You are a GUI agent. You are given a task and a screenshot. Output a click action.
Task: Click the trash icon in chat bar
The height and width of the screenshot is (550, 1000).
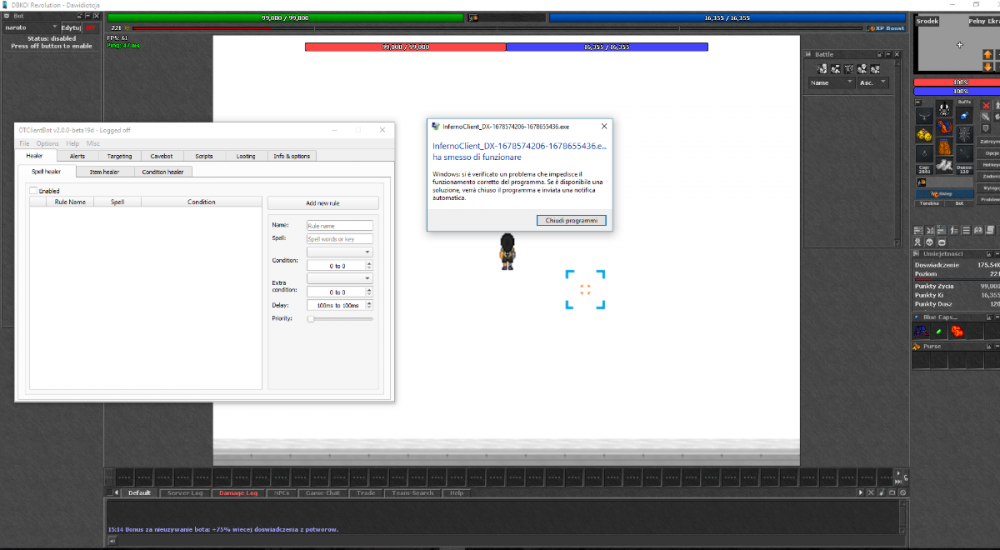click(x=882, y=493)
